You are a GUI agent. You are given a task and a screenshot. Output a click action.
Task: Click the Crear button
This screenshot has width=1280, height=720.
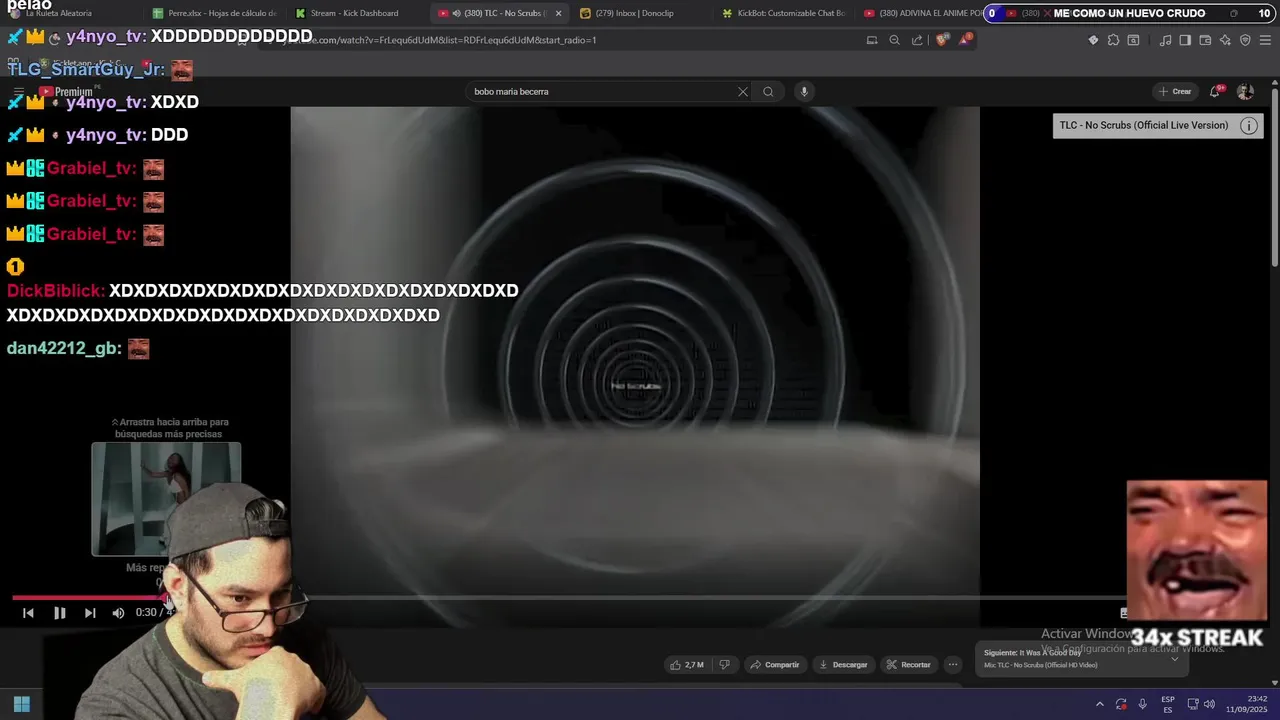tap(1175, 92)
